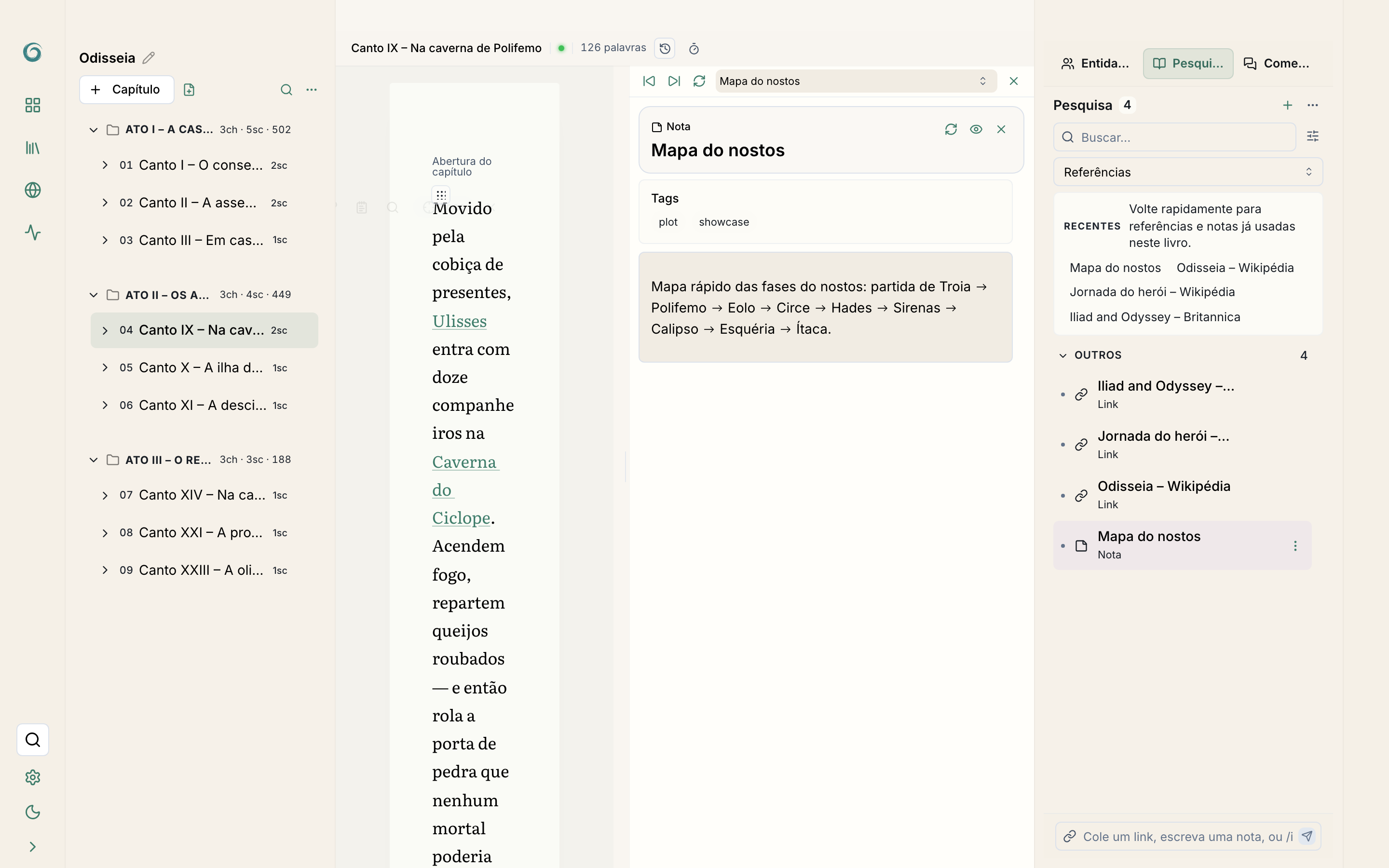Image resolution: width=1389 pixels, height=868 pixels.
Task: Switch to the Entidades tab
Action: [1095, 63]
